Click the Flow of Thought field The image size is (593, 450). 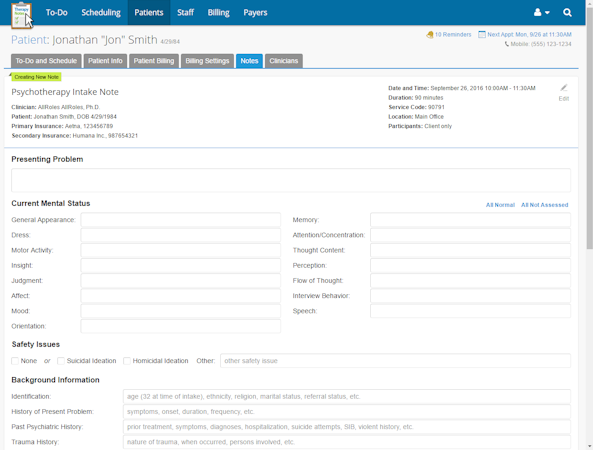tap(470, 281)
